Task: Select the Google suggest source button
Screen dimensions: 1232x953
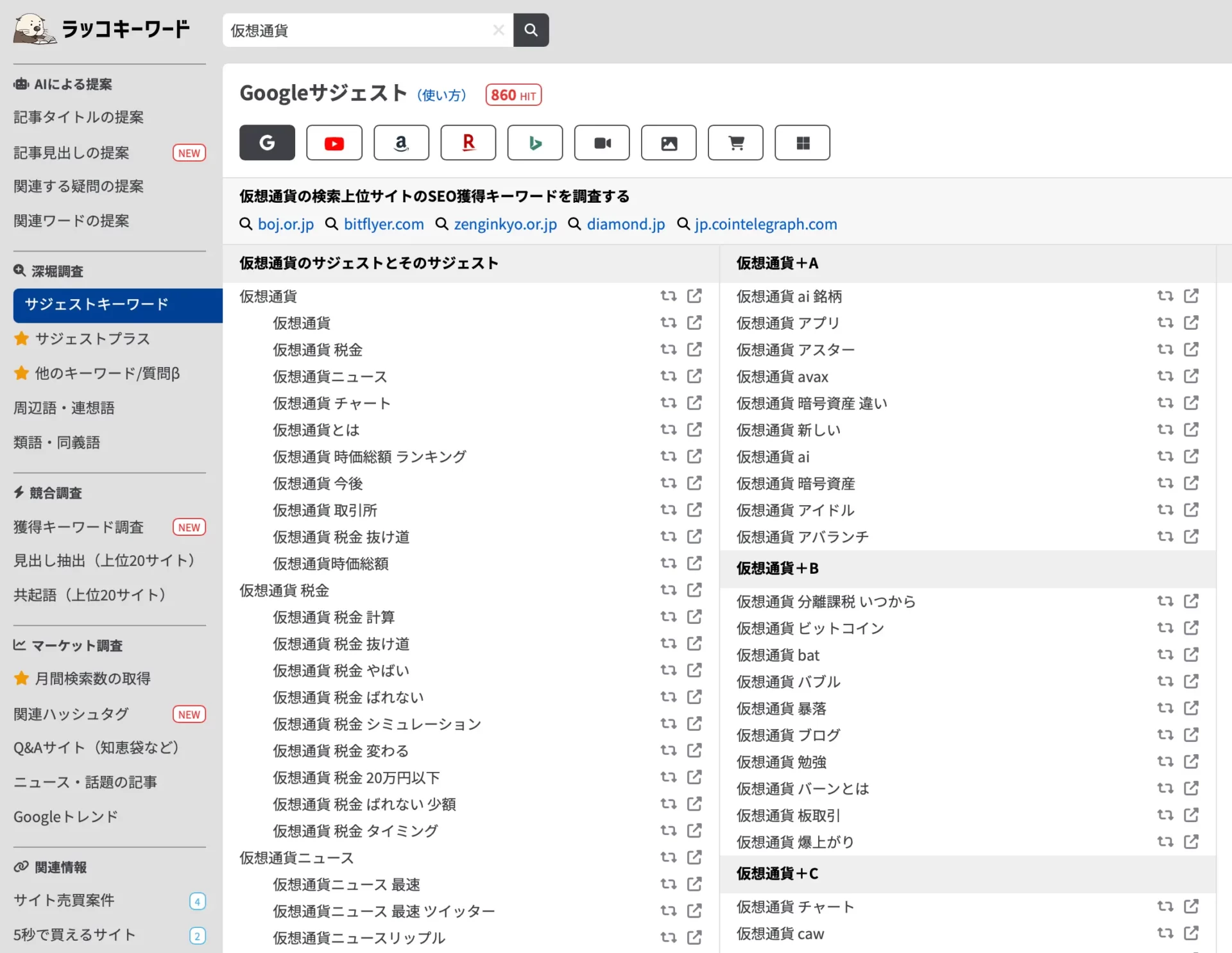Action: coord(267,142)
